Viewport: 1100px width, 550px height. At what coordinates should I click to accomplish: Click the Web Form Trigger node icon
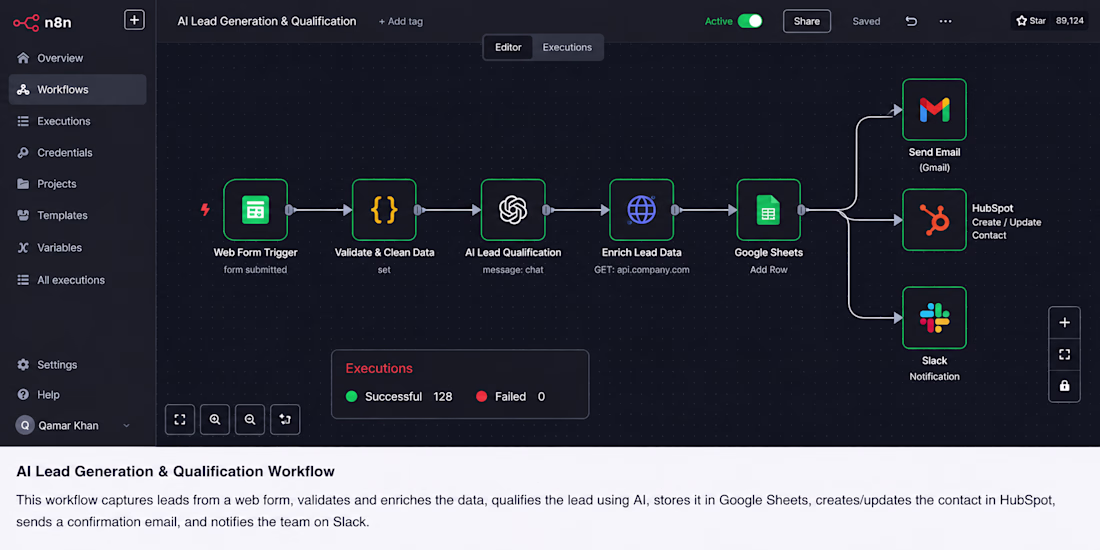point(255,210)
